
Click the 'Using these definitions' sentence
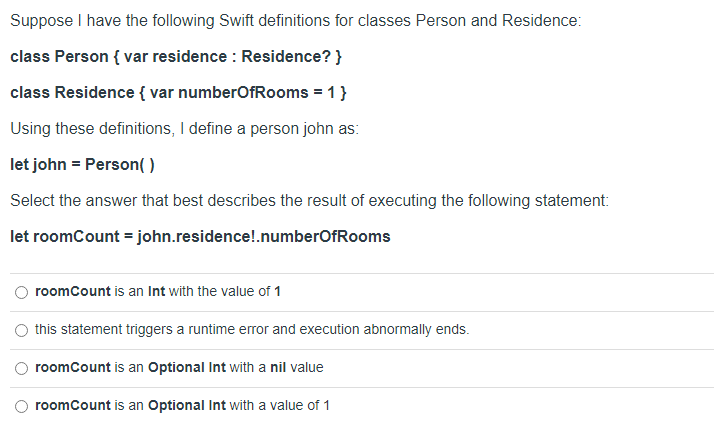tap(185, 129)
